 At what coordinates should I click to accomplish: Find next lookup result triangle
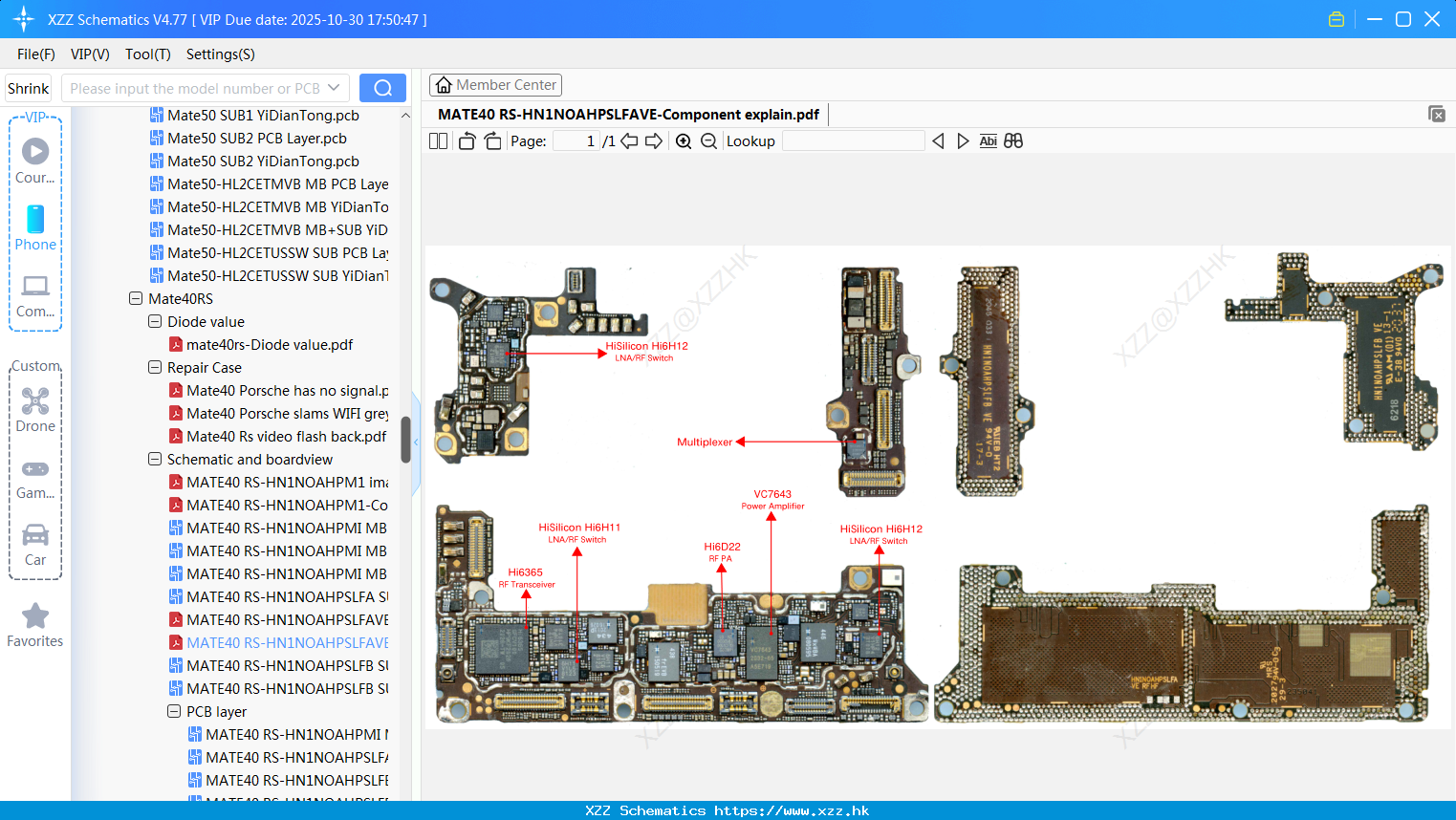[x=963, y=141]
